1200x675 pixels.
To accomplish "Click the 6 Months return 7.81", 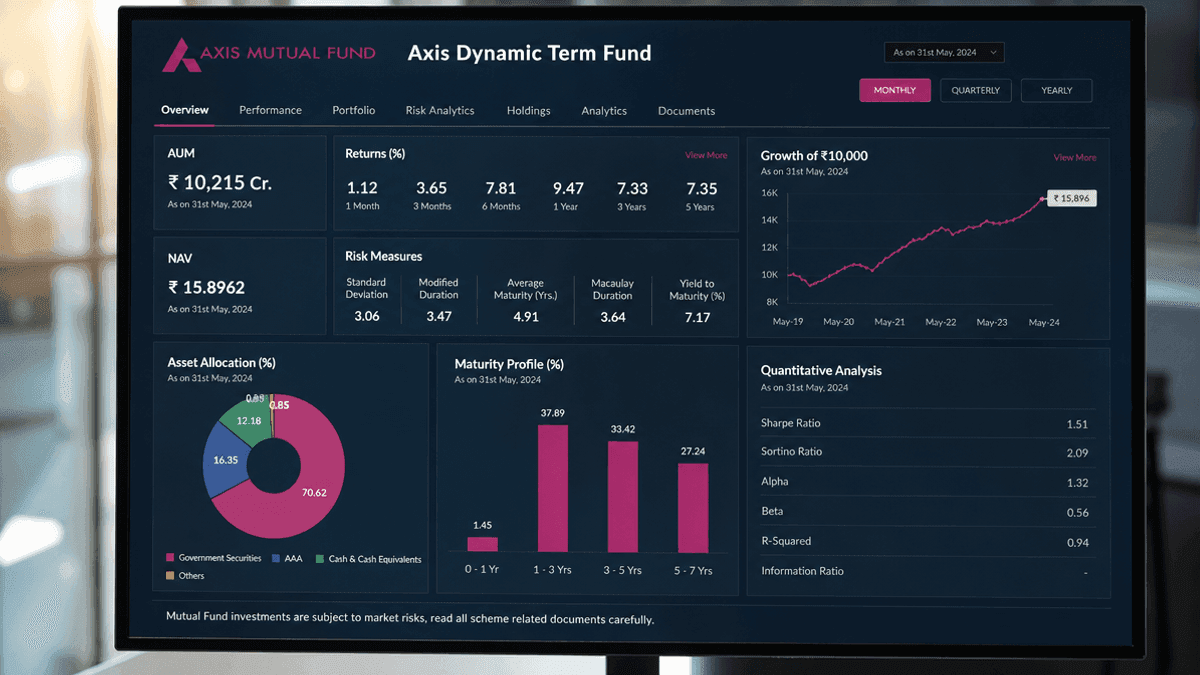I will [x=500, y=188].
